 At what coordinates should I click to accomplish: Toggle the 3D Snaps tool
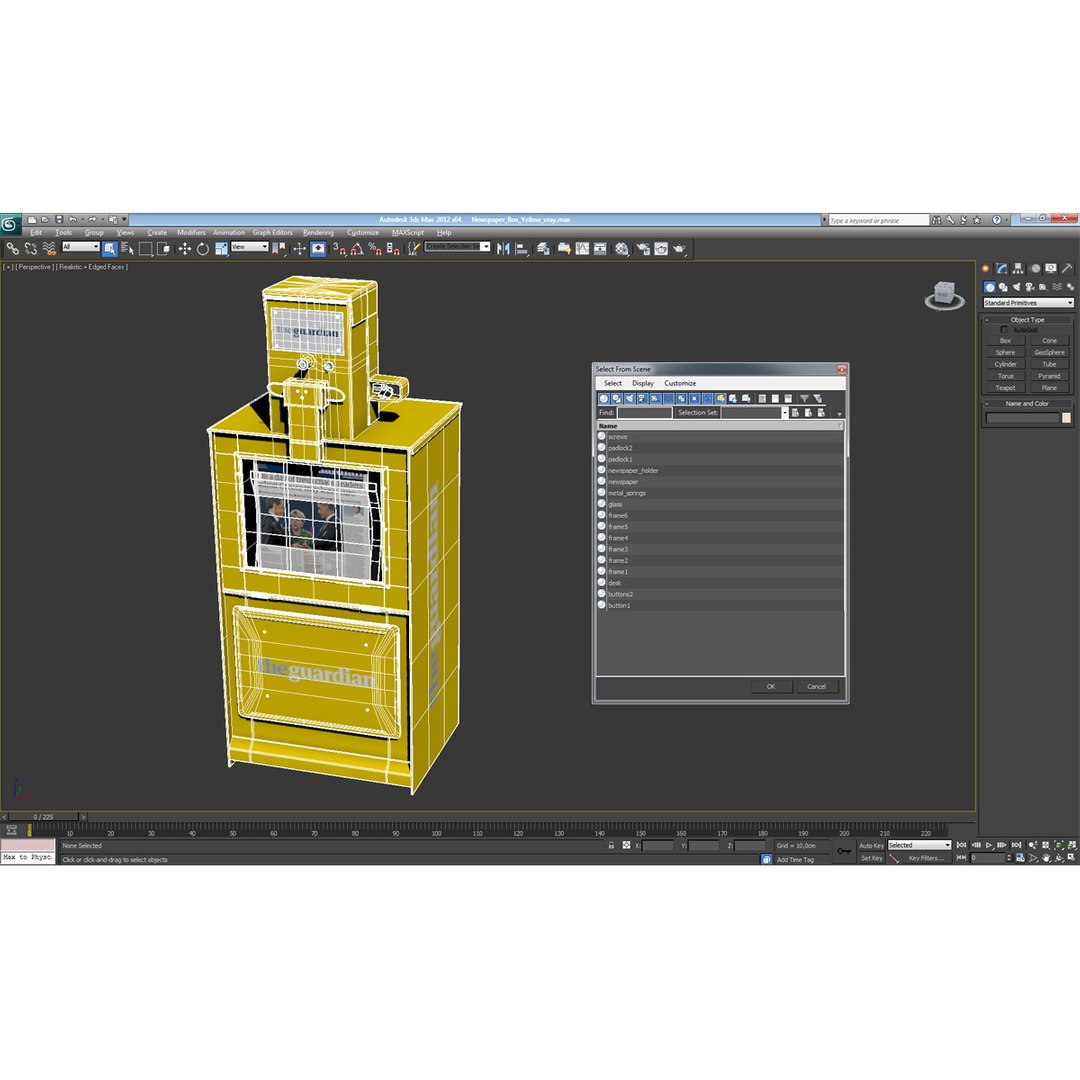339,249
